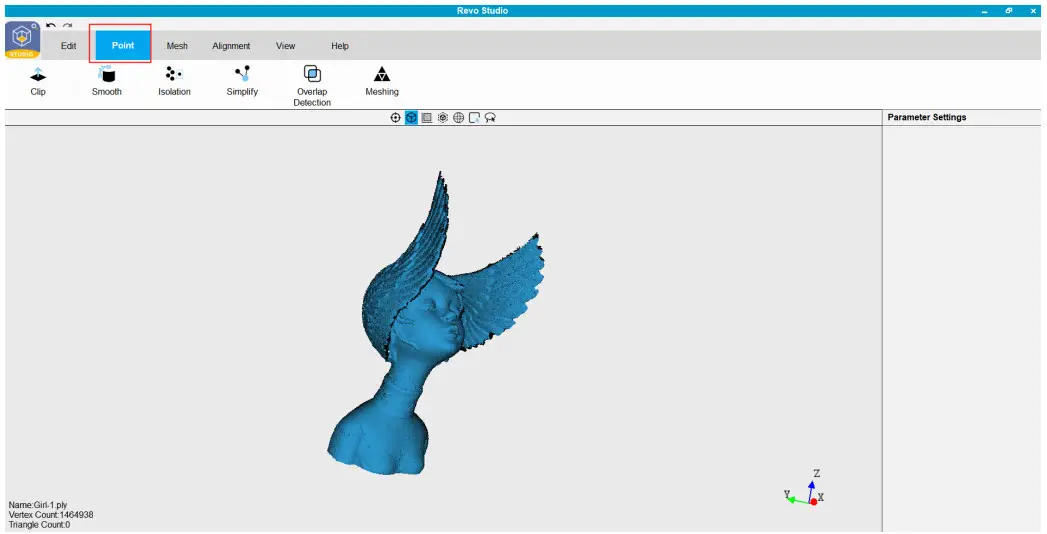Click the Triangle Count:0 text
1047x534 pixels.
point(39,525)
